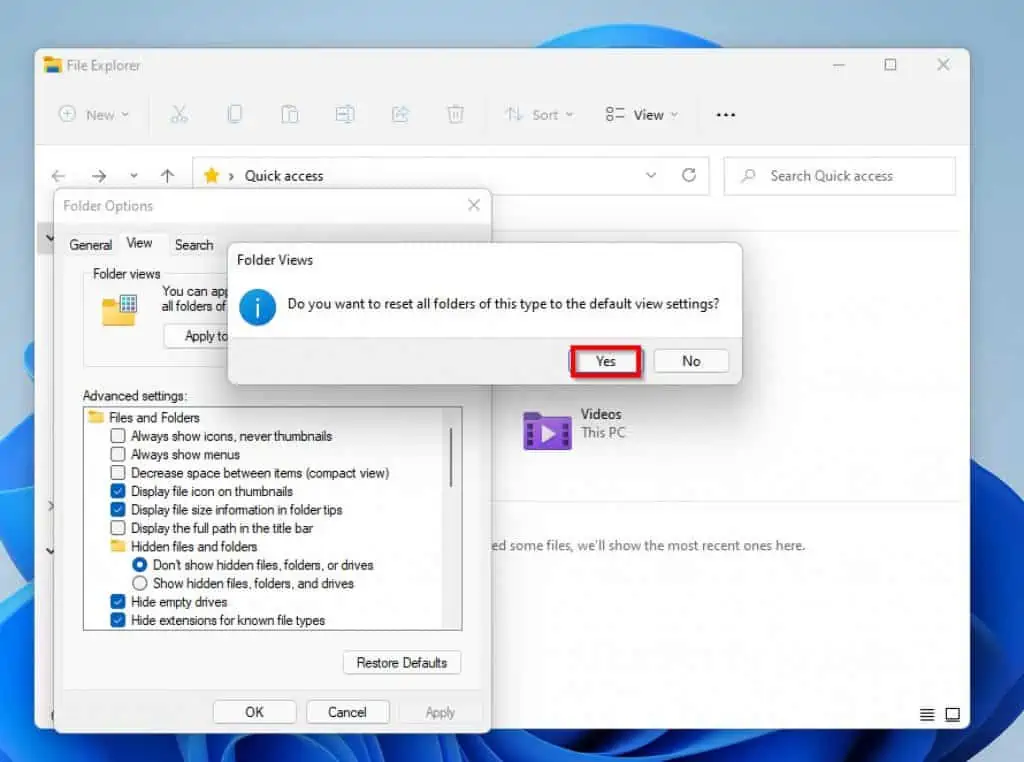Click the Share icon in toolbar

(400, 115)
